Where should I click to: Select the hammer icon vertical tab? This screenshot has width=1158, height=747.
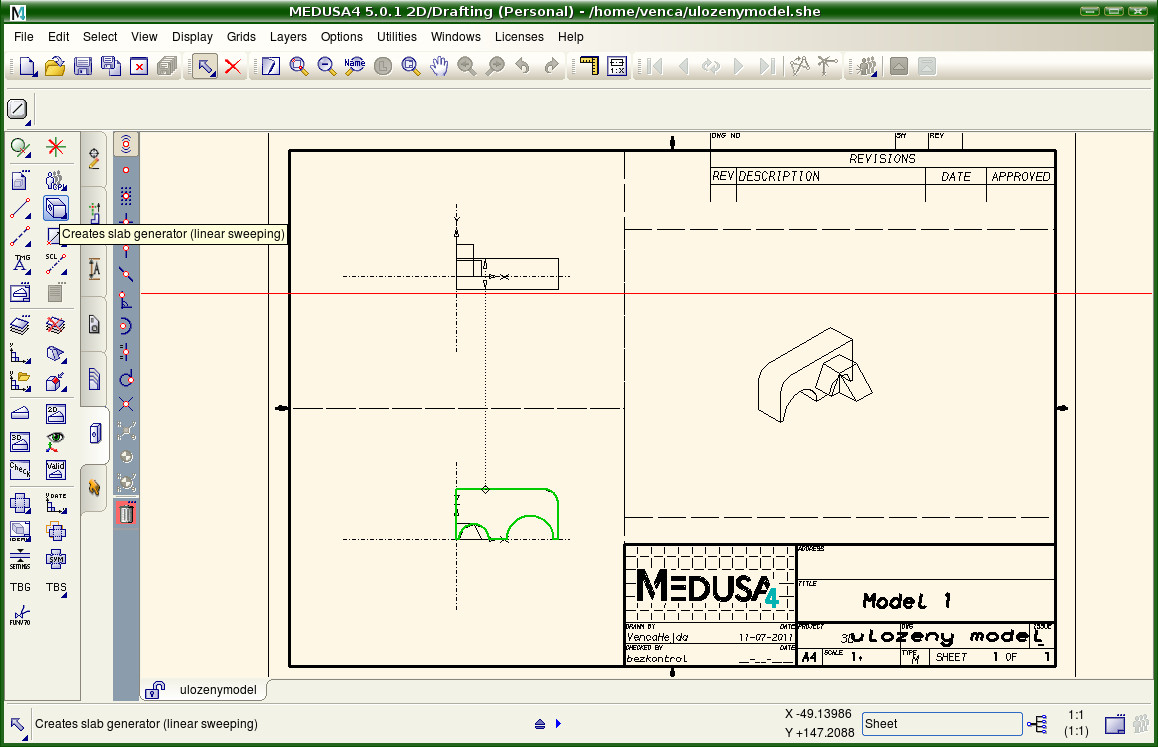coord(95,487)
